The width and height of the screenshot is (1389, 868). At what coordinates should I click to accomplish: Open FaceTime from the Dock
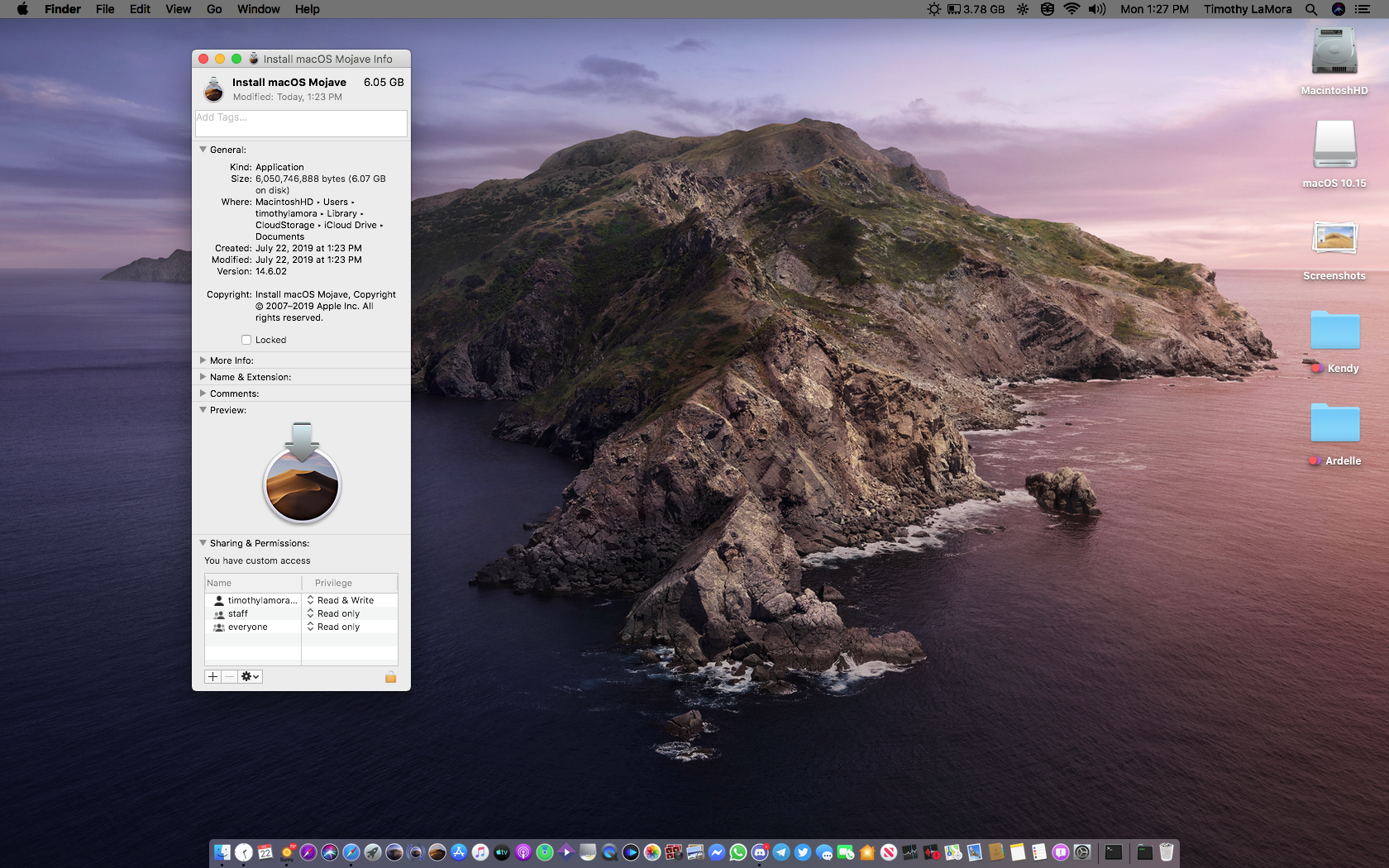pos(845,852)
